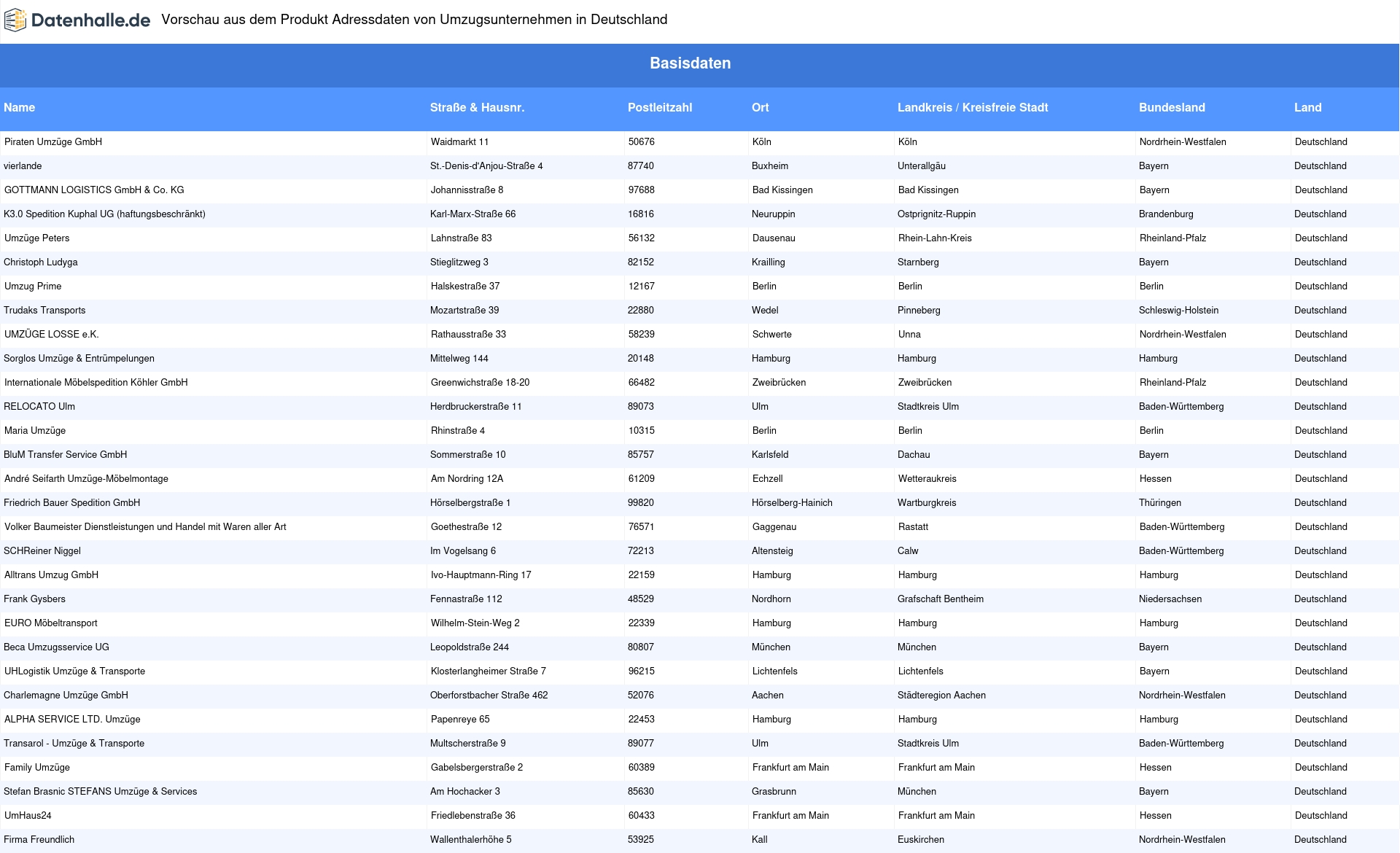
Task: Select the vierlande name cell
Action: coord(23,166)
